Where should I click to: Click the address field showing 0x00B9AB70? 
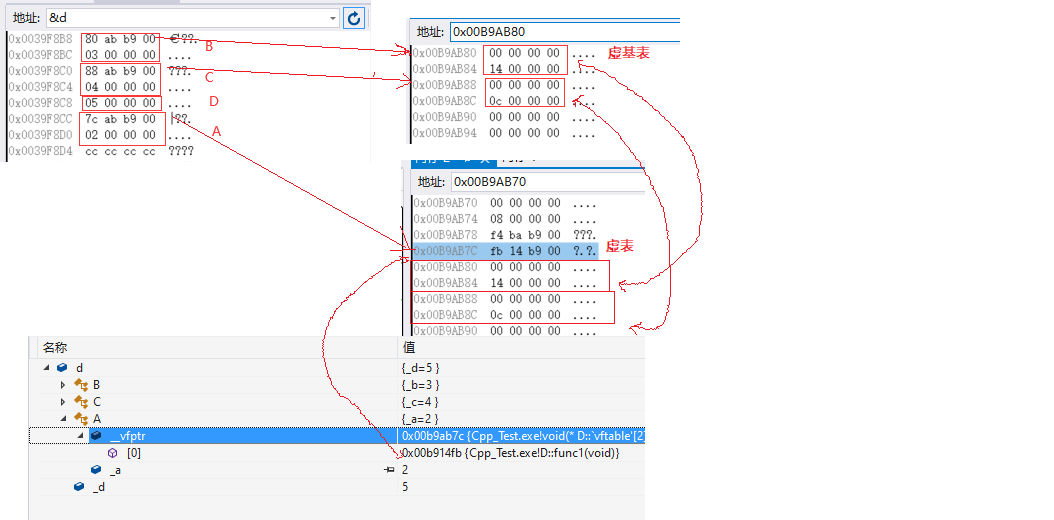tap(545, 181)
